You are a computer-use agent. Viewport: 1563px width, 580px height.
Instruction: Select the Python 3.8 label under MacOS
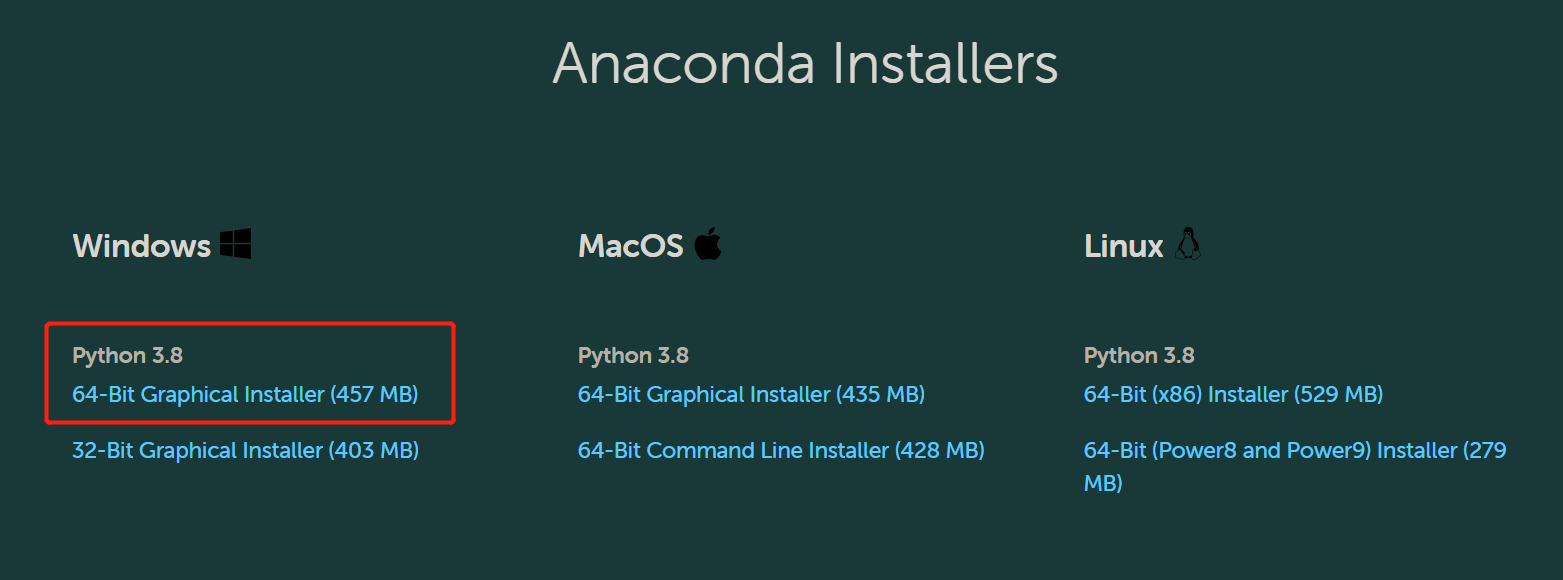[x=633, y=355]
